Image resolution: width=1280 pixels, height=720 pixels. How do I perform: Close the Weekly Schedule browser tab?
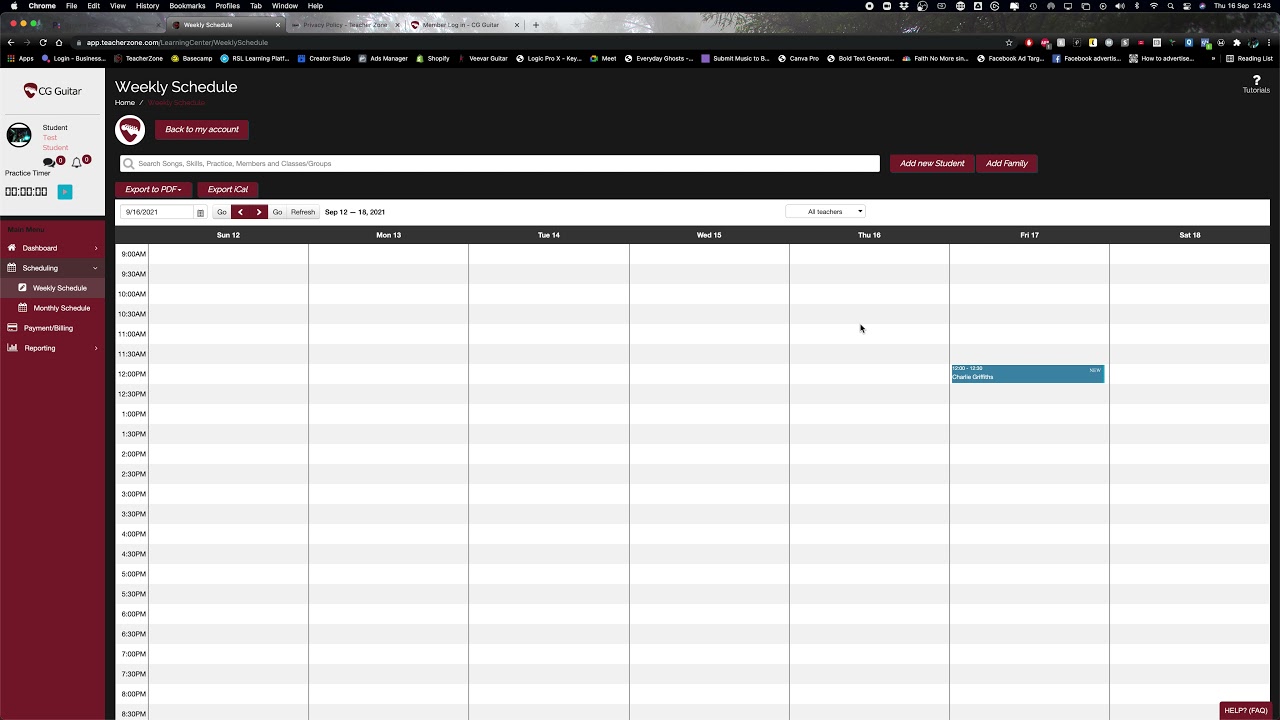pyautogui.click(x=278, y=25)
